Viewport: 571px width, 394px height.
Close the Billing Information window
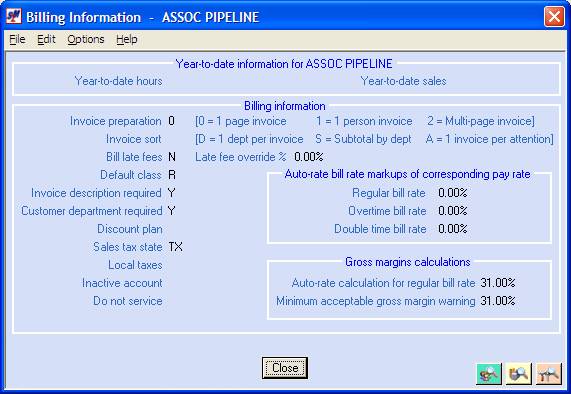[554, 16]
